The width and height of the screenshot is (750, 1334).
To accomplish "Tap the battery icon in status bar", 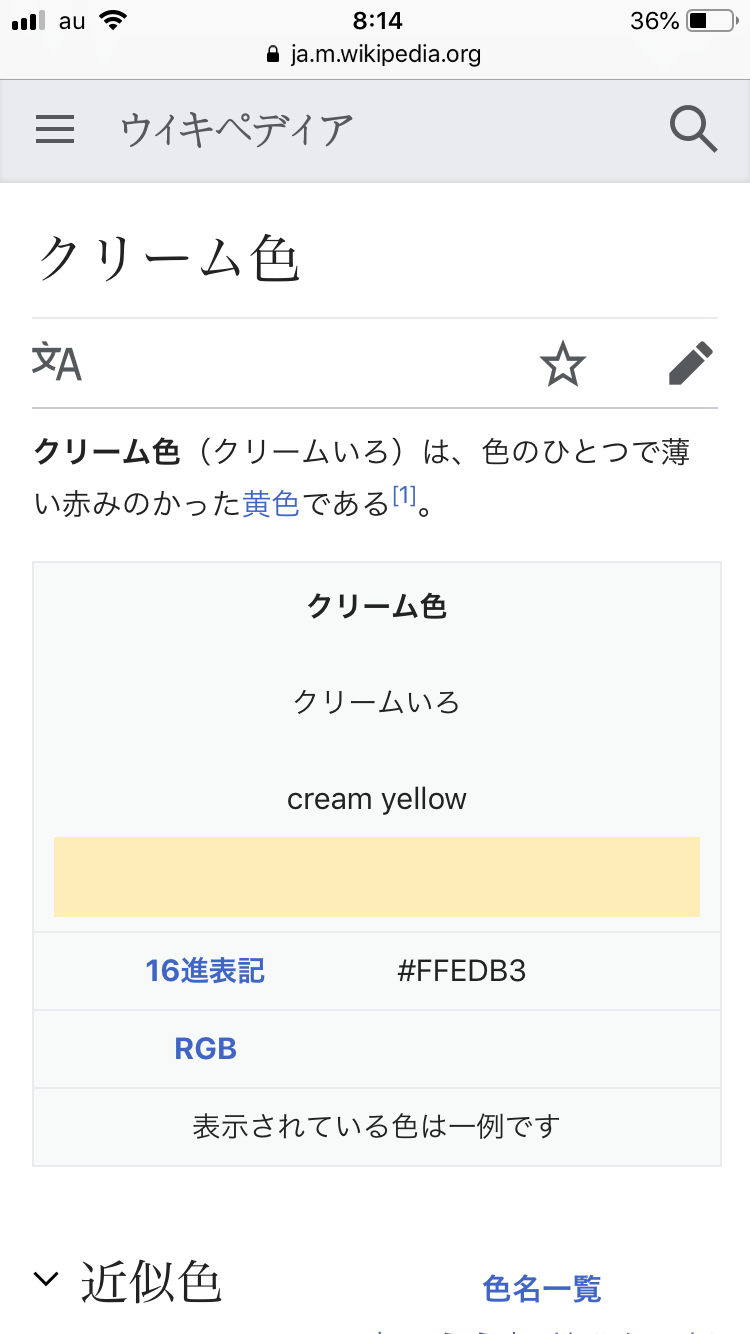I will click(711, 21).
